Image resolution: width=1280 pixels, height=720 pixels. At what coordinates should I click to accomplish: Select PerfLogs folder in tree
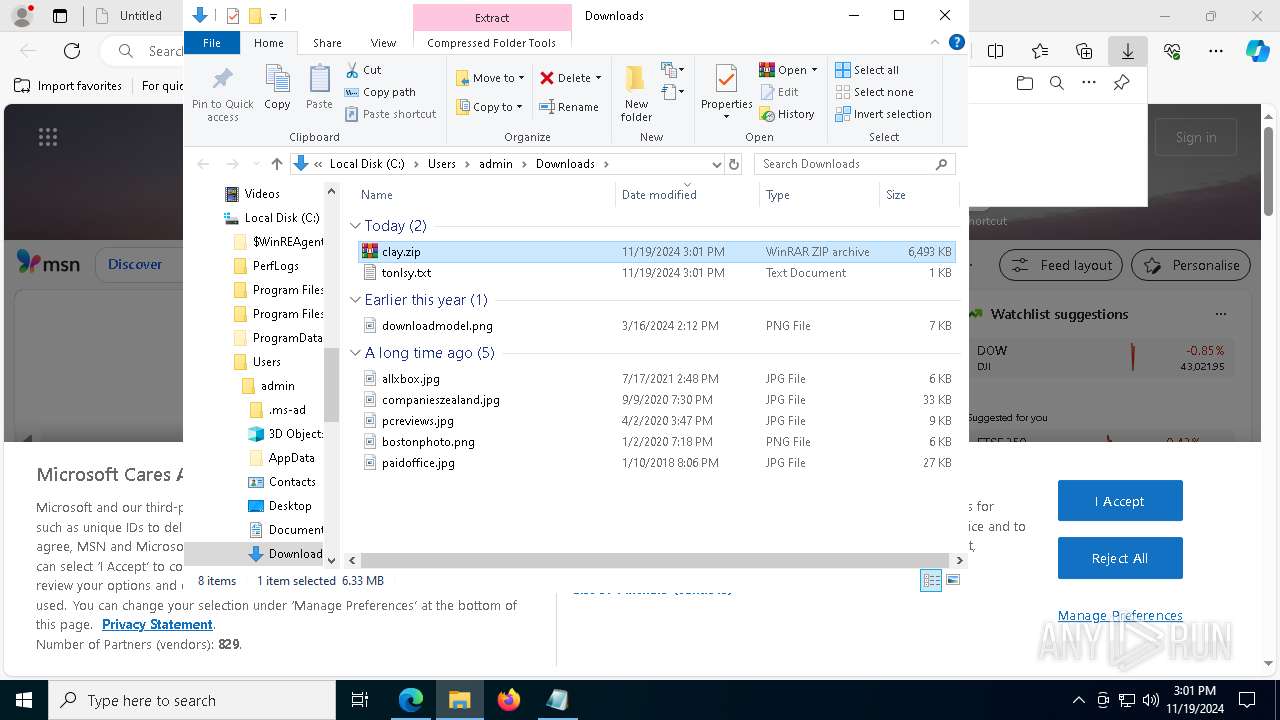pyautogui.click(x=275, y=266)
